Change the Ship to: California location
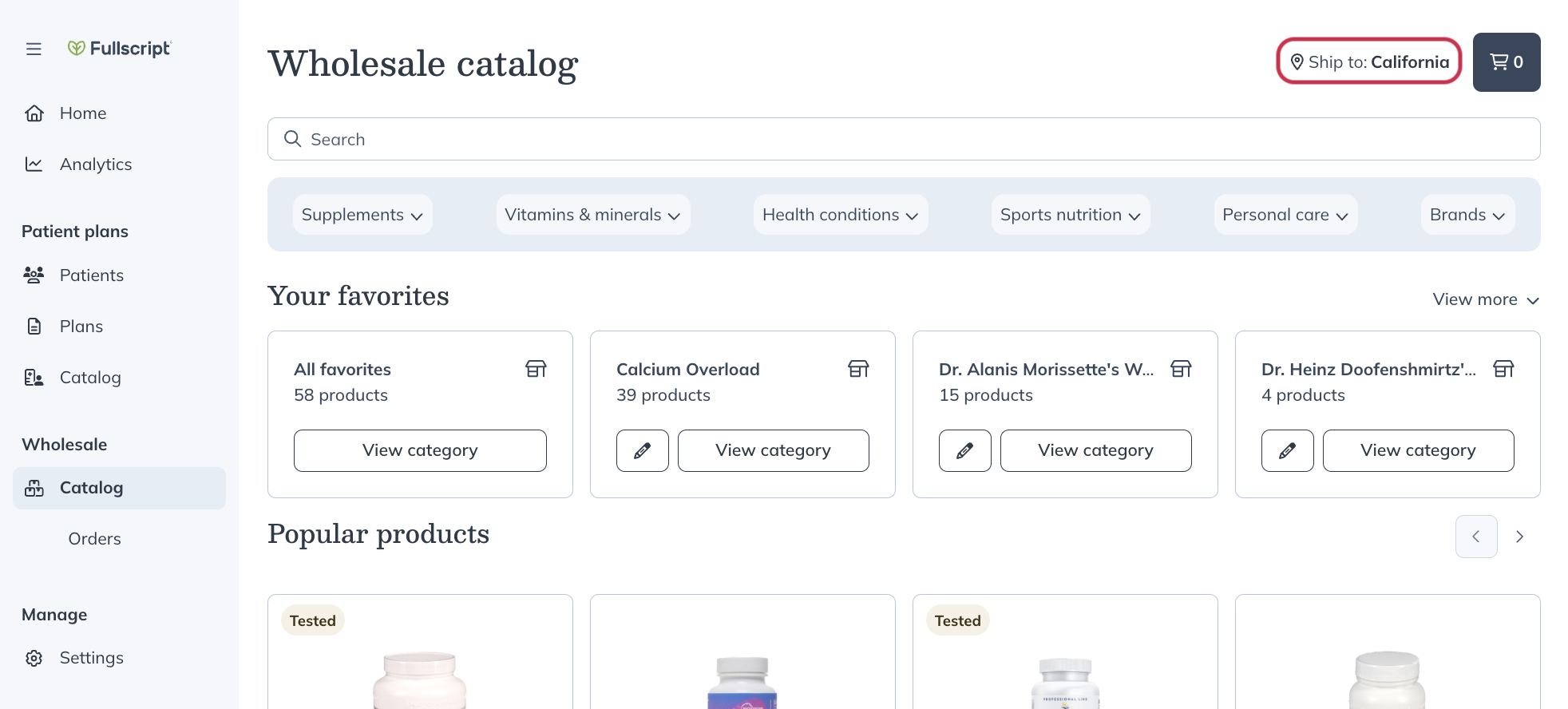Image resolution: width=1568 pixels, height=709 pixels. (1368, 61)
